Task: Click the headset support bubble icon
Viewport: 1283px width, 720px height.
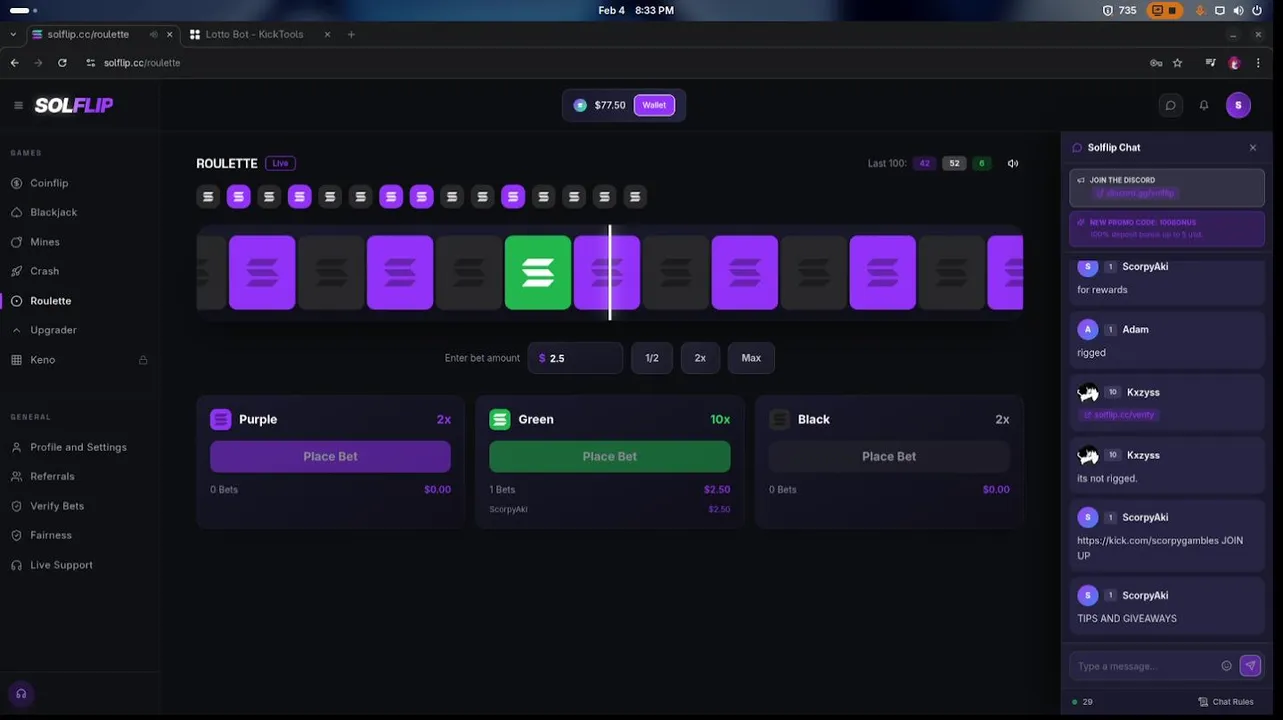Action: point(21,694)
